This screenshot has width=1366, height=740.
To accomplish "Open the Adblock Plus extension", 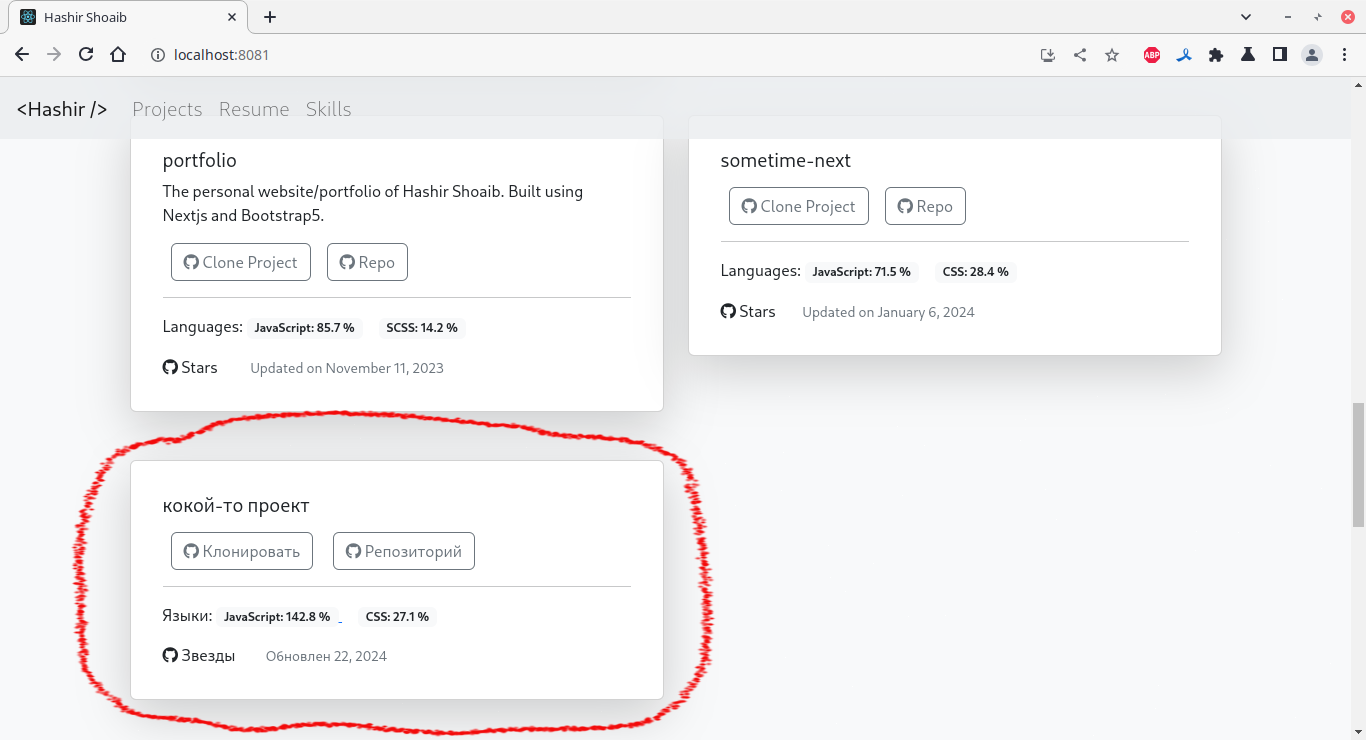I will click(x=1152, y=55).
